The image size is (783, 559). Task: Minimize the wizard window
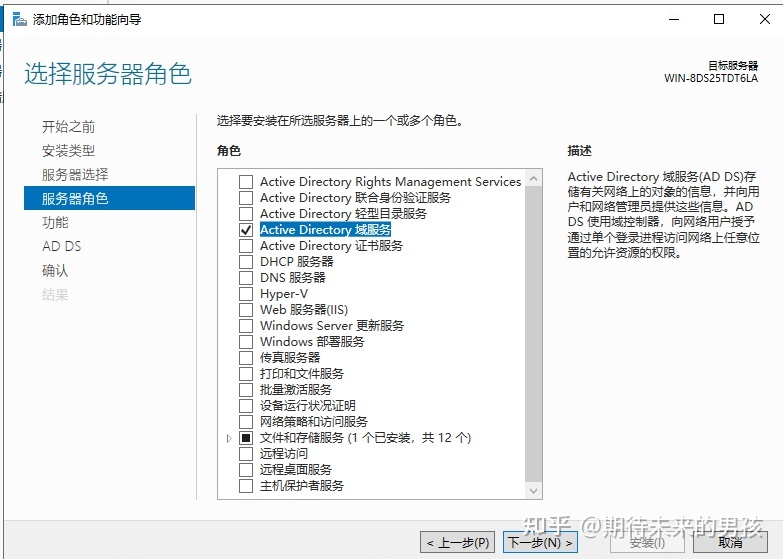point(674,19)
